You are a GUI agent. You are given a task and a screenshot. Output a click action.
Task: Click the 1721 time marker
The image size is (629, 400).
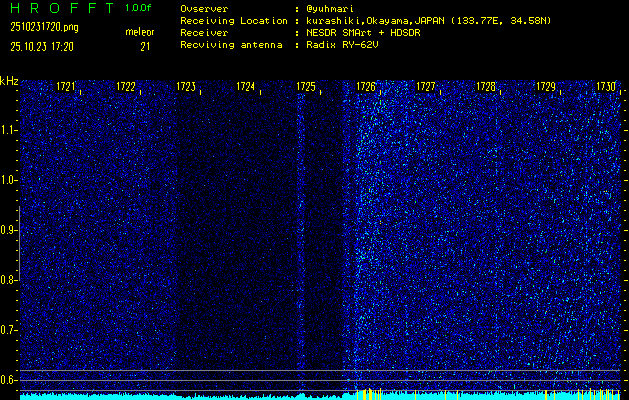click(x=66, y=87)
